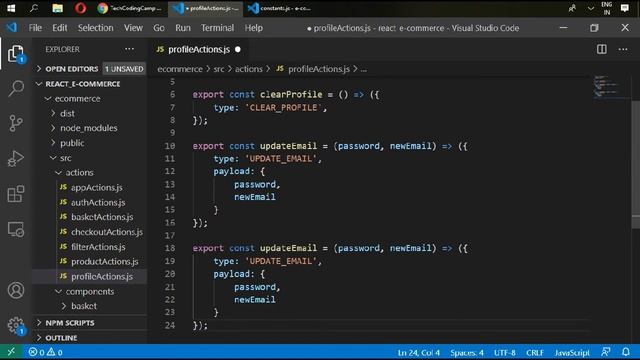Click the remote window status bar icon

point(11,352)
